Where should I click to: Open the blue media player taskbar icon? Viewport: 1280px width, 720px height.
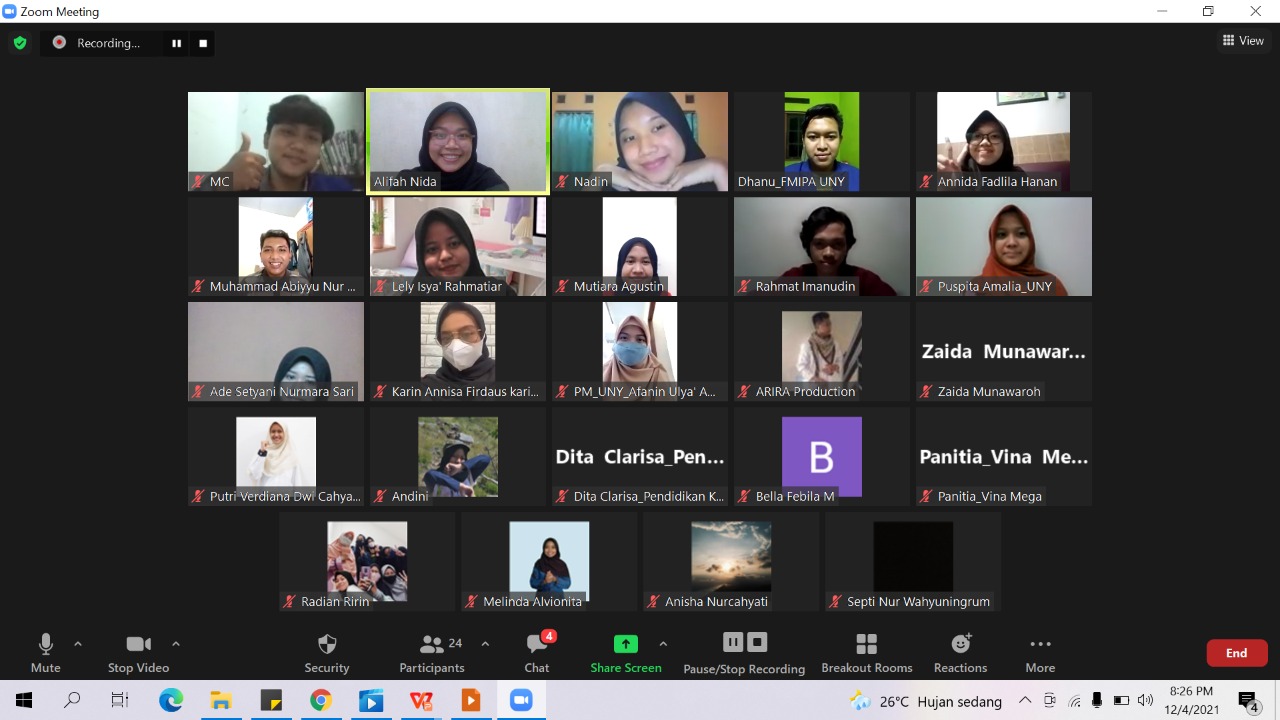point(371,700)
